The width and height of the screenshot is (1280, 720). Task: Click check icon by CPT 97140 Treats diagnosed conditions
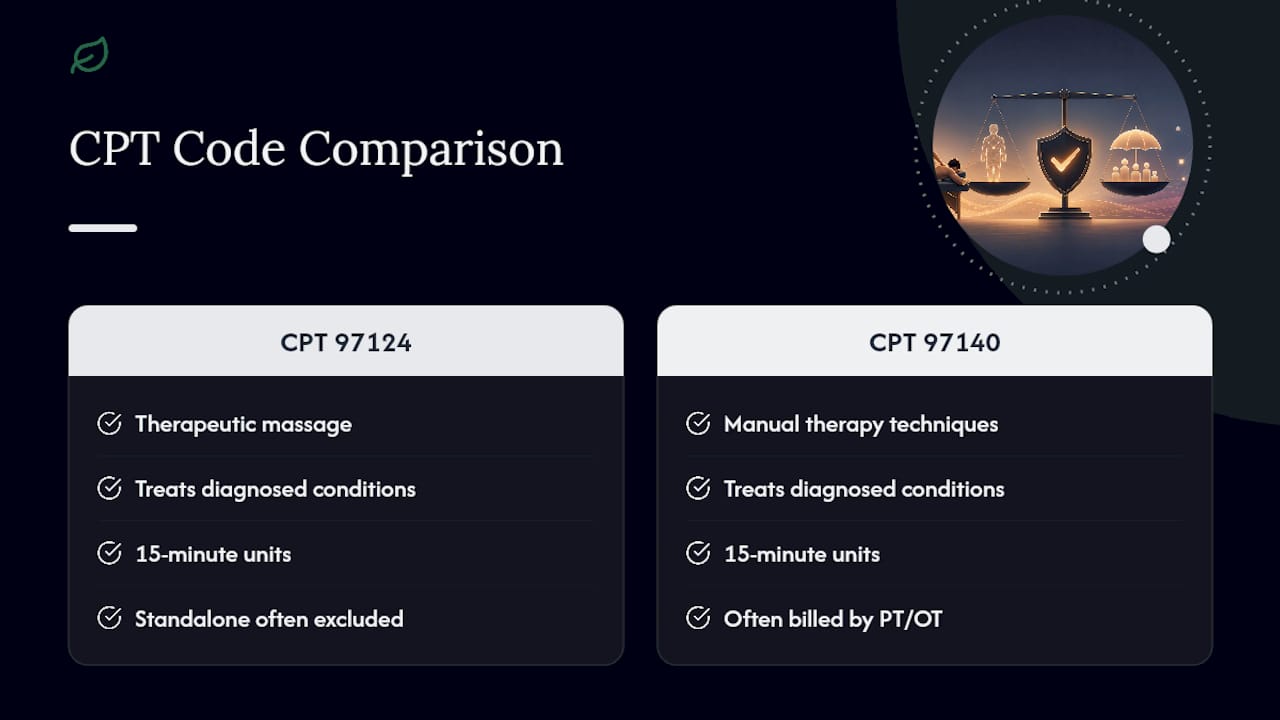698,489
